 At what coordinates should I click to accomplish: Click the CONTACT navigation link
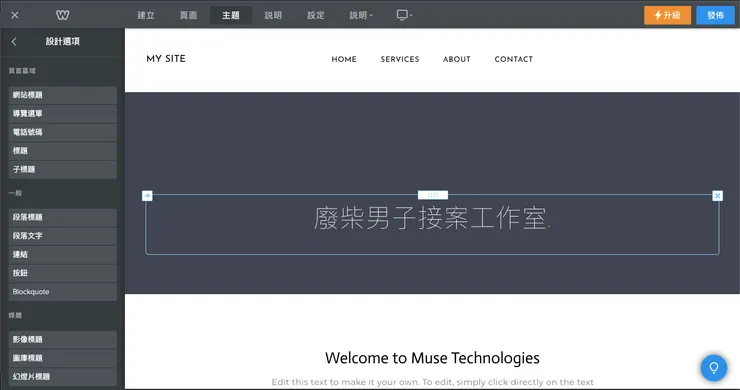pos(513,59)
